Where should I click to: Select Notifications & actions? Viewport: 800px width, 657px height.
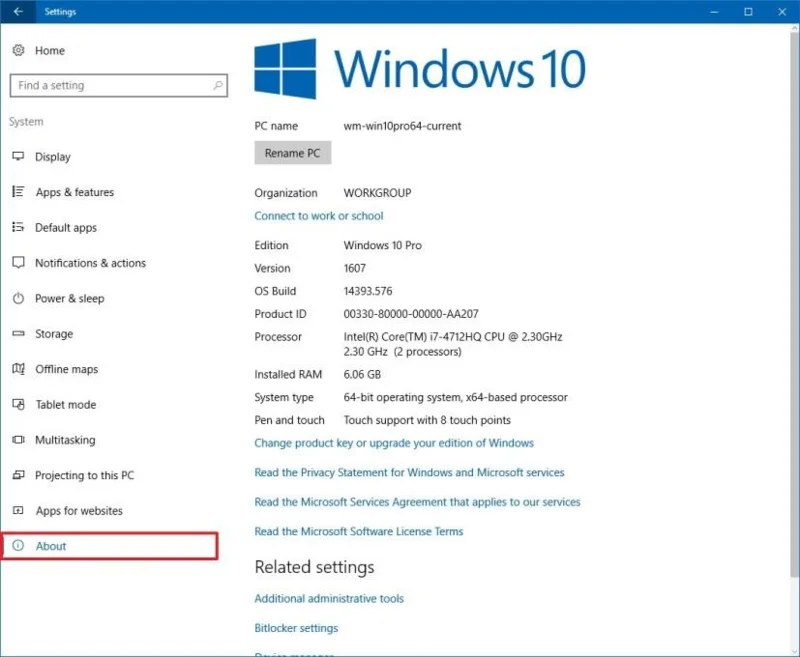point(90,263)
